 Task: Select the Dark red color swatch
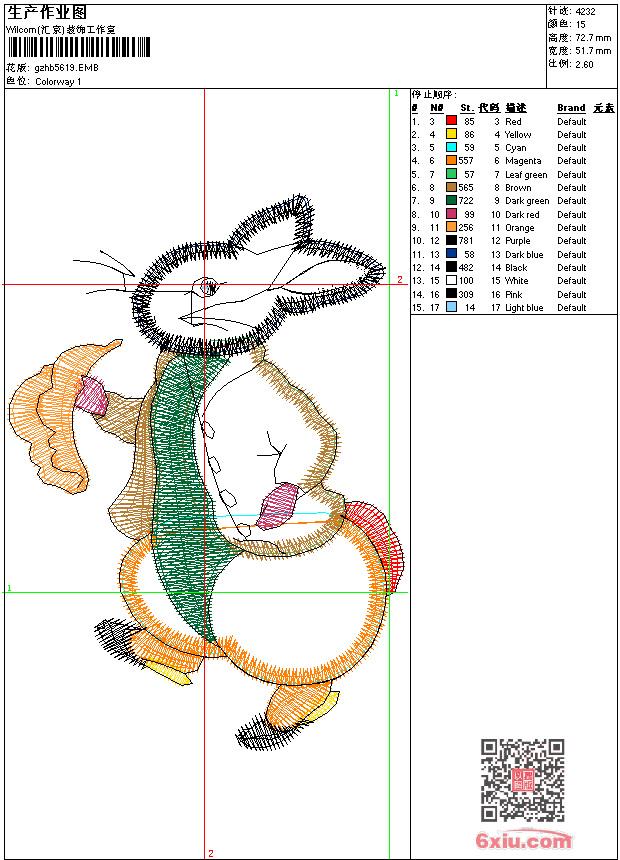(451, 214)
